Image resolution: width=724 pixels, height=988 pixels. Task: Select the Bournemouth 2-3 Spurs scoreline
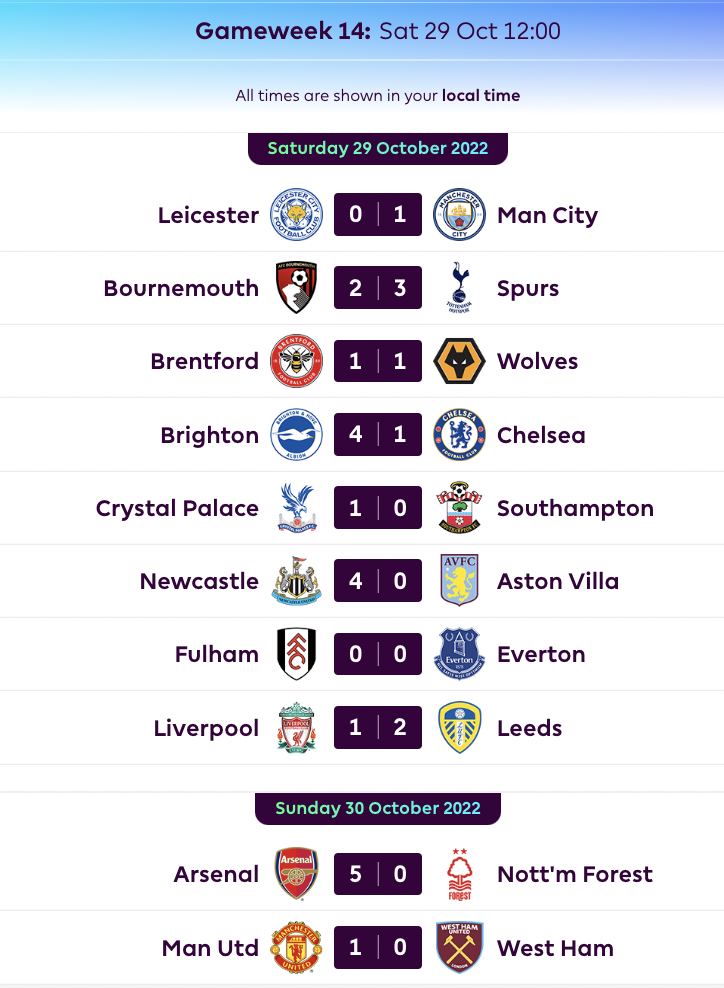[377, 287]
